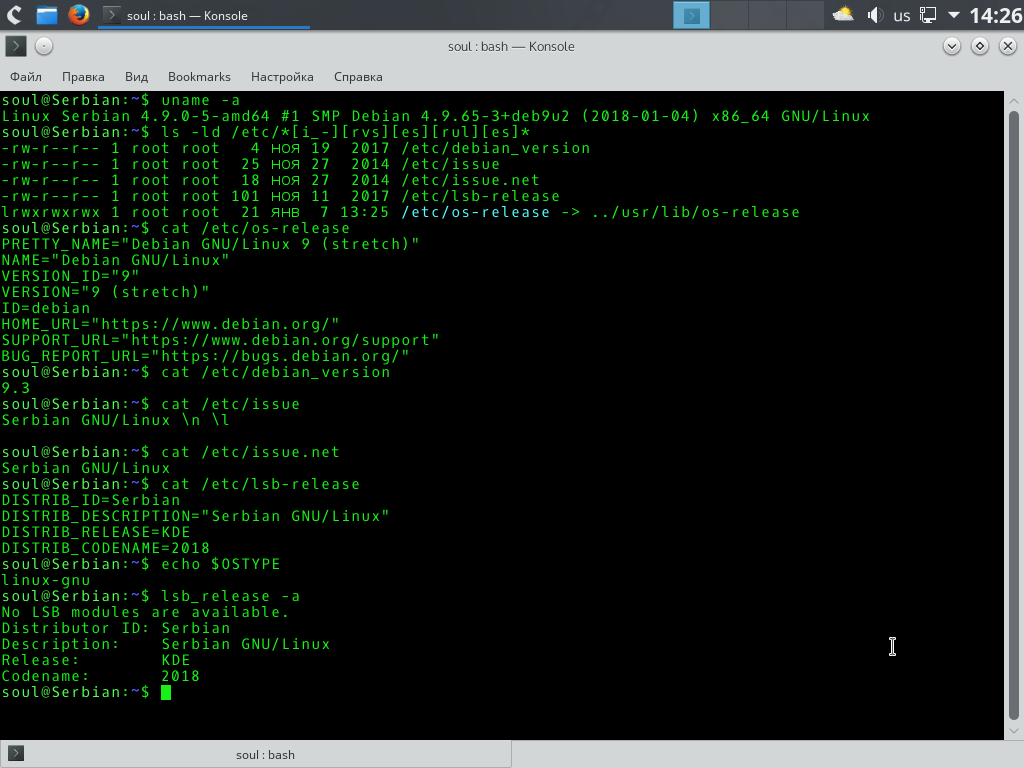Select the Konsole taskbar entry

(x=204, y=15)
